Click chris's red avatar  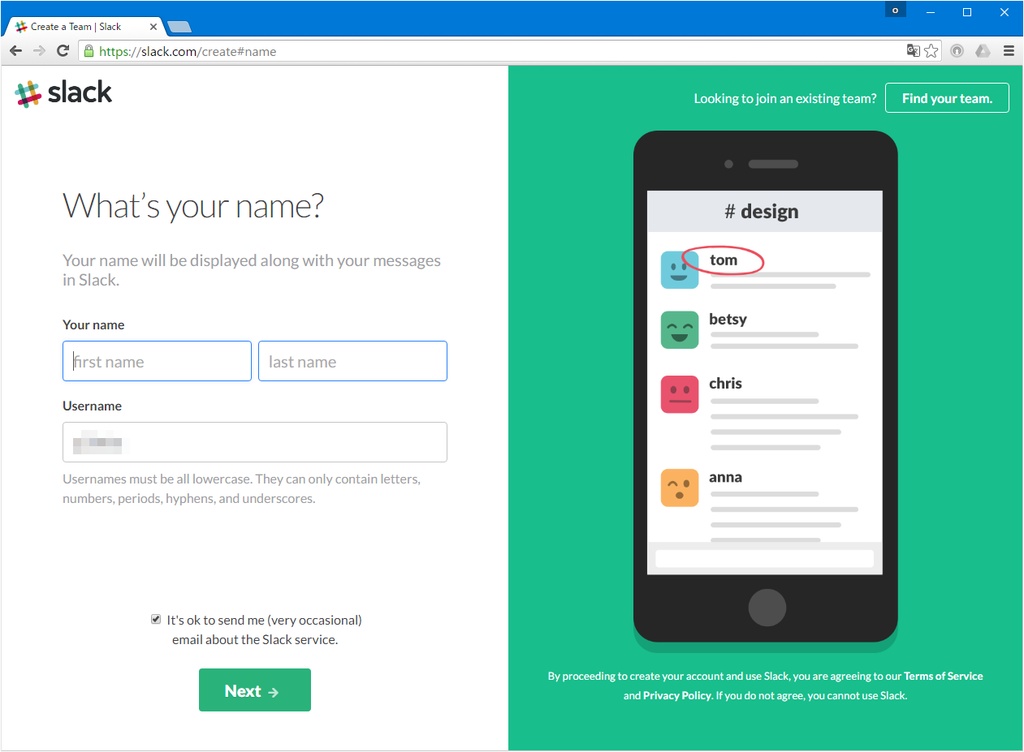(x=679, y=394)
